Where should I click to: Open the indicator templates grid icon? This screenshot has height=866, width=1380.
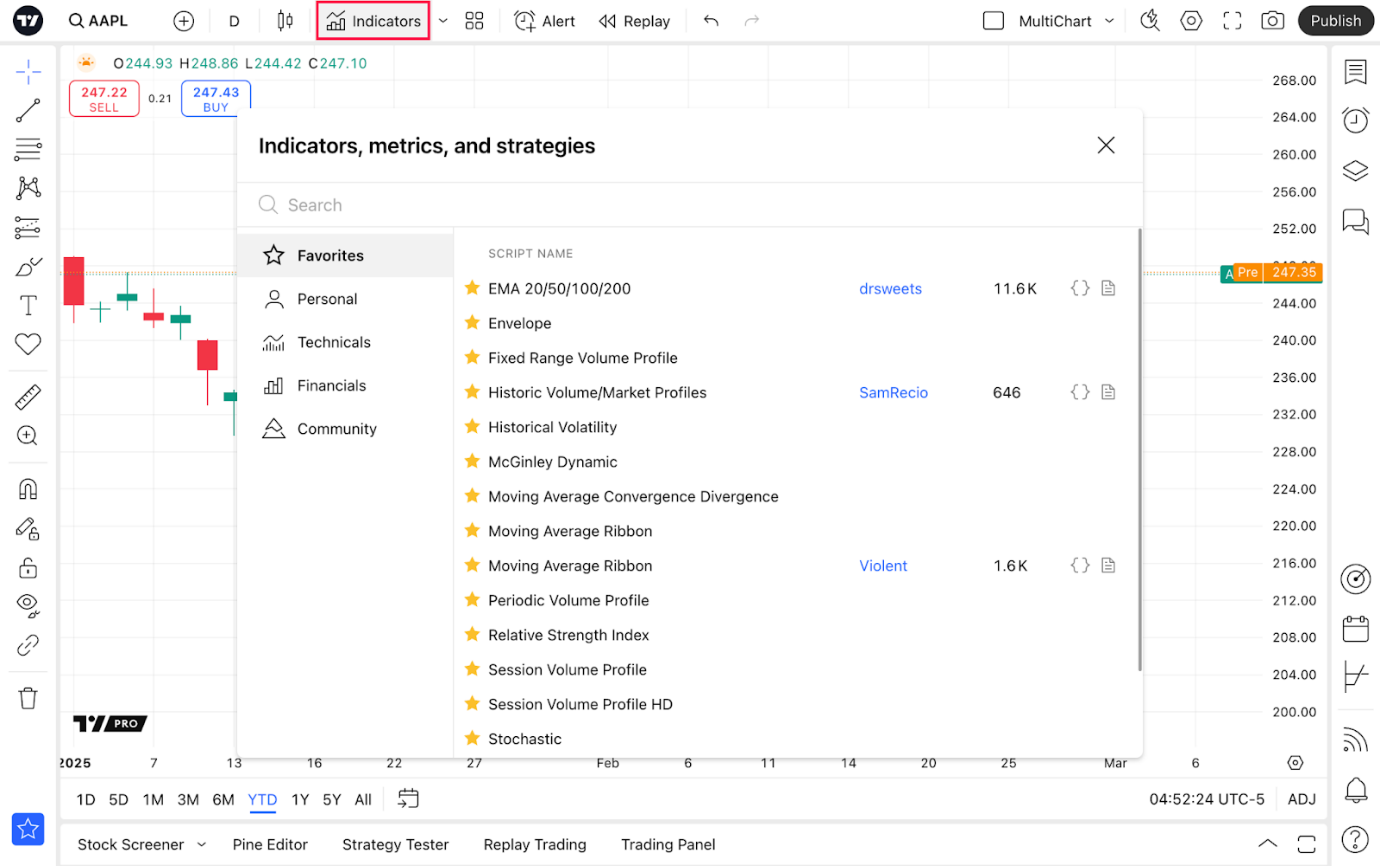[x=475, y=21]
